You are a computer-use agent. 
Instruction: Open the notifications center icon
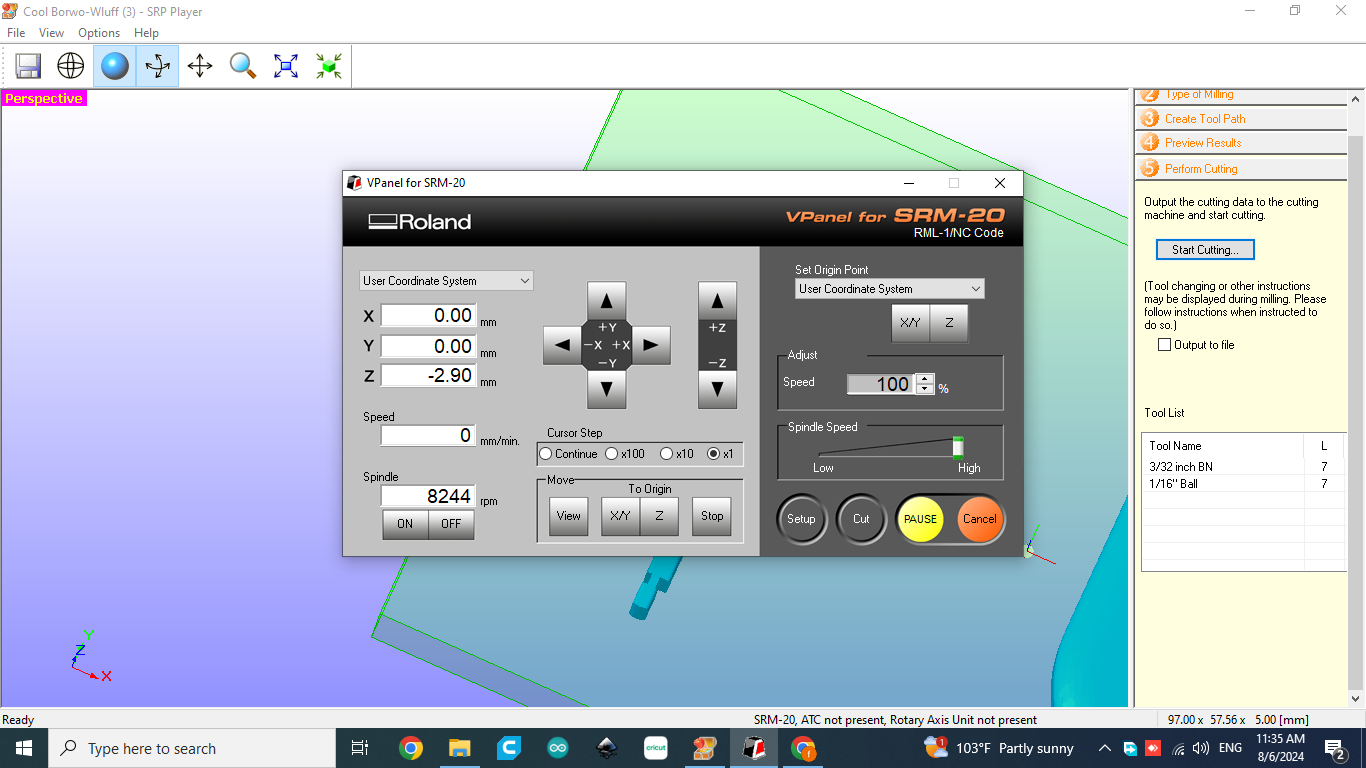pyautogui.click(x=1335, y=748)
